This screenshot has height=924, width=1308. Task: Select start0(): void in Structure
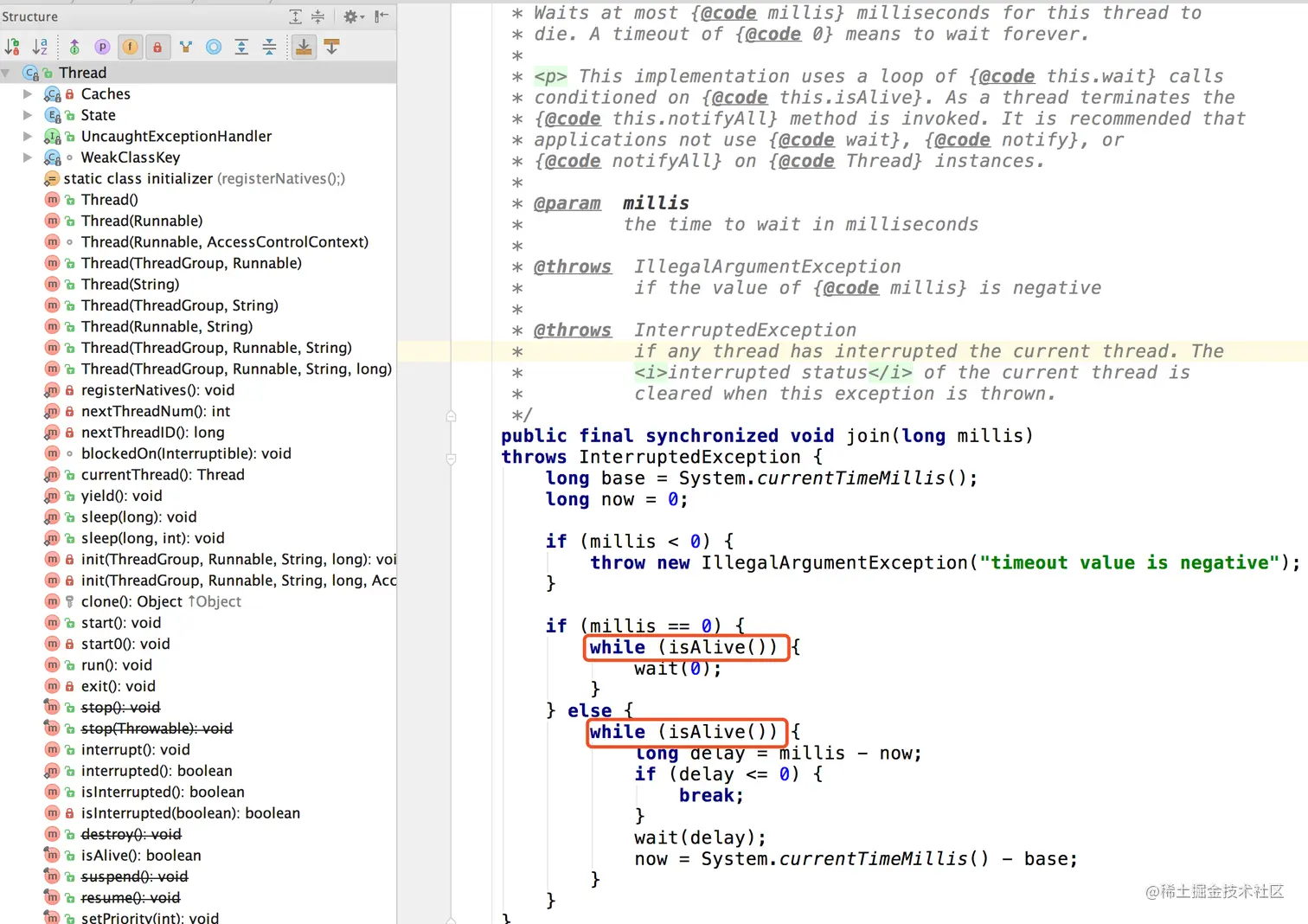click(x=125, y=644)
